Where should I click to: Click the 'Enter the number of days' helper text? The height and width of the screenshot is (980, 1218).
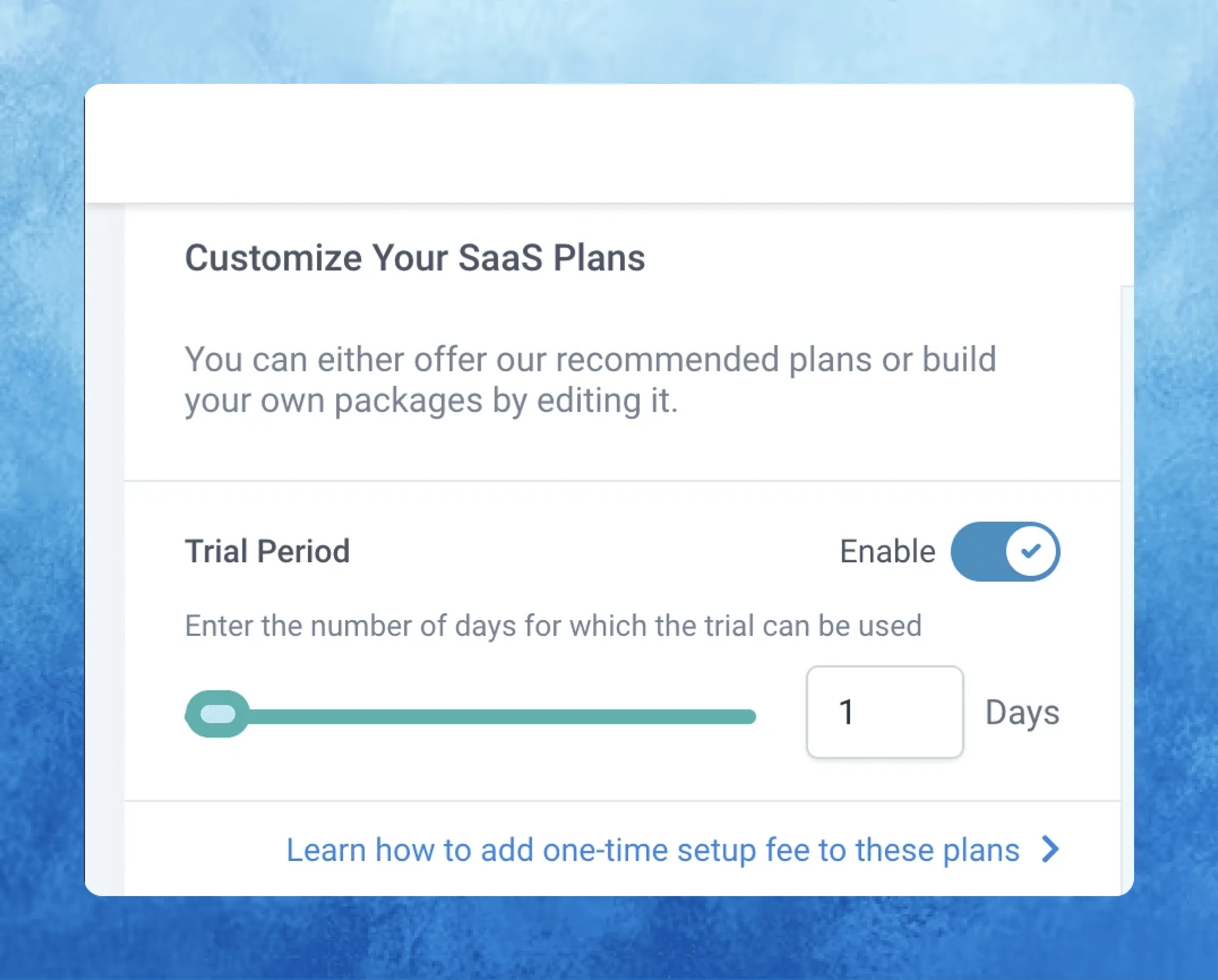(553, 626)
